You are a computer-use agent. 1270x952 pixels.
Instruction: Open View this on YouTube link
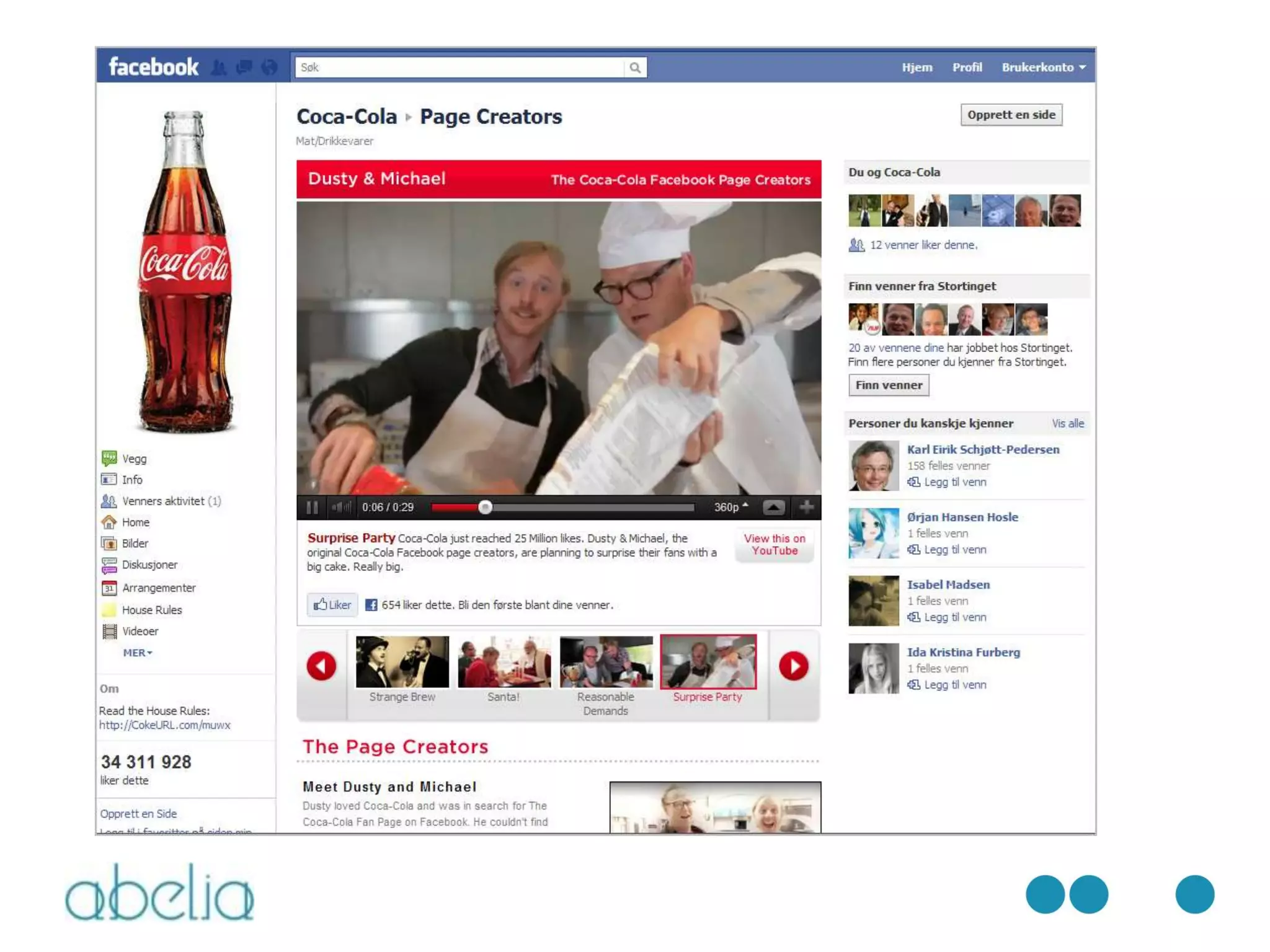pyautogui.click(x=775, y=545)
